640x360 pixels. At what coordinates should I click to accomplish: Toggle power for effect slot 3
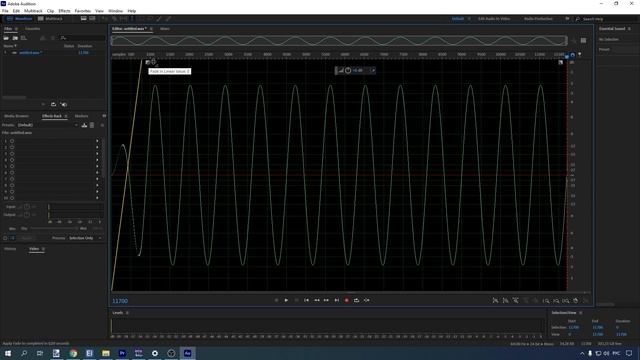[12, 153]
